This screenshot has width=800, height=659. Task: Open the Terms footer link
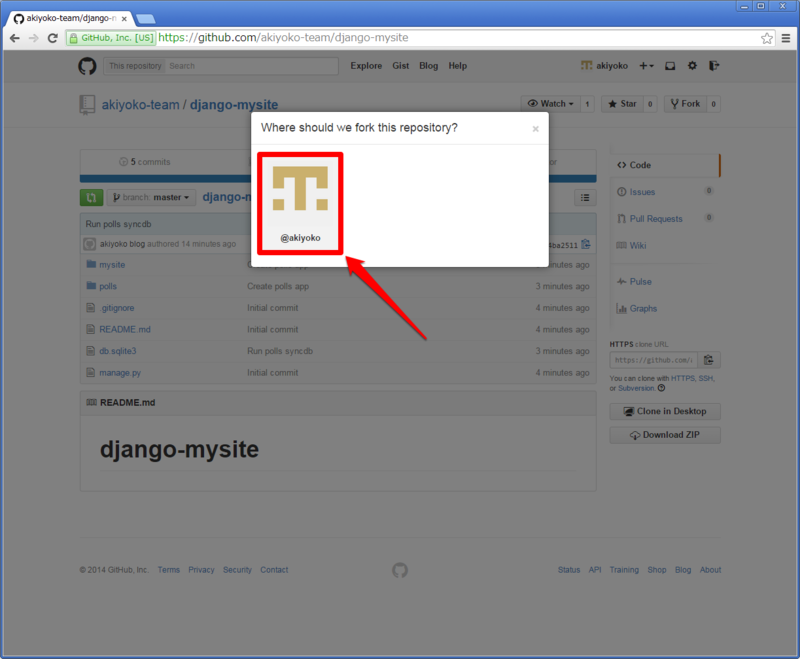(168, 570)
